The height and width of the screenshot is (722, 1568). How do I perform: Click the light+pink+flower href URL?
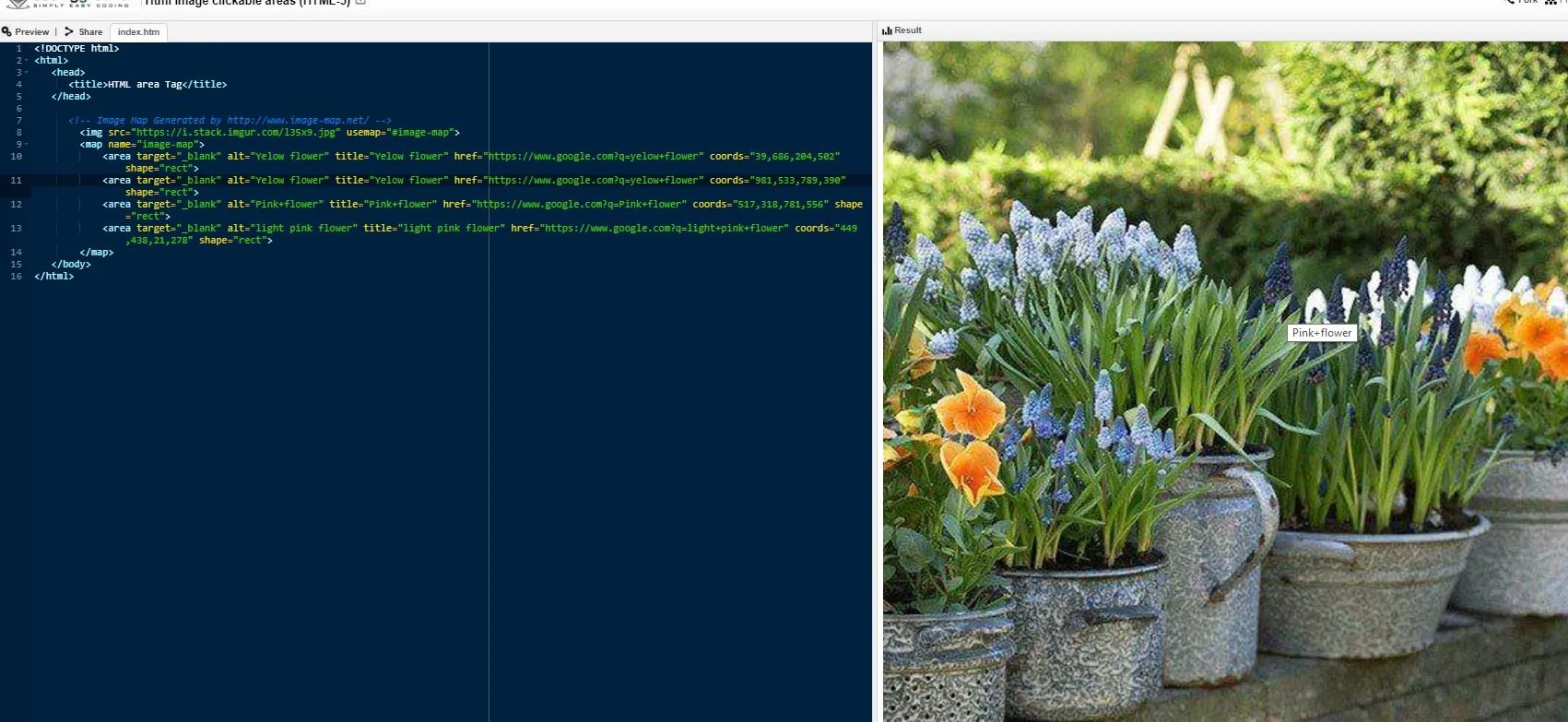664,229
